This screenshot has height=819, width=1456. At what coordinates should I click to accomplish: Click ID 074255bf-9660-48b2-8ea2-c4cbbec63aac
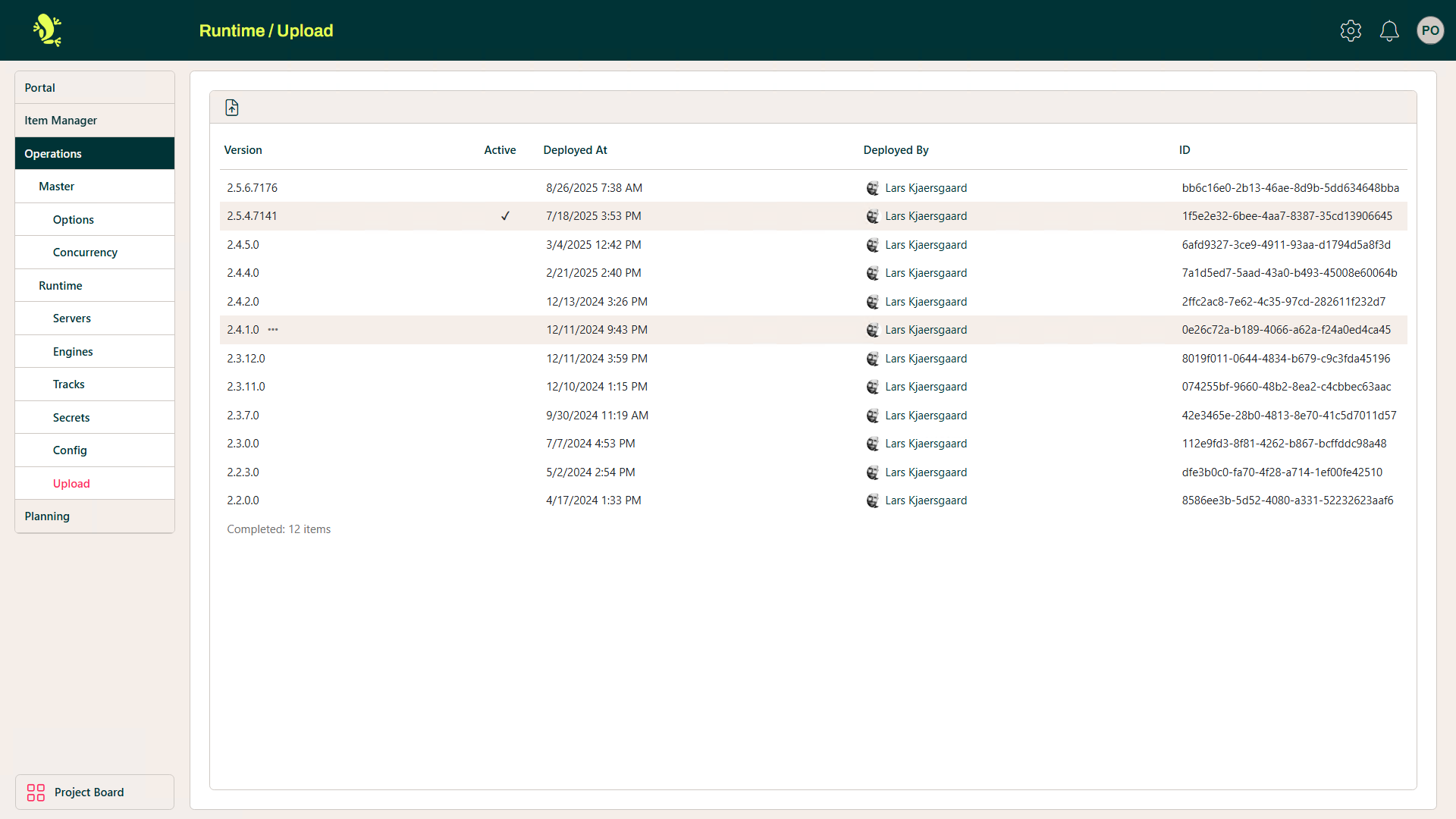(1286, 387)
